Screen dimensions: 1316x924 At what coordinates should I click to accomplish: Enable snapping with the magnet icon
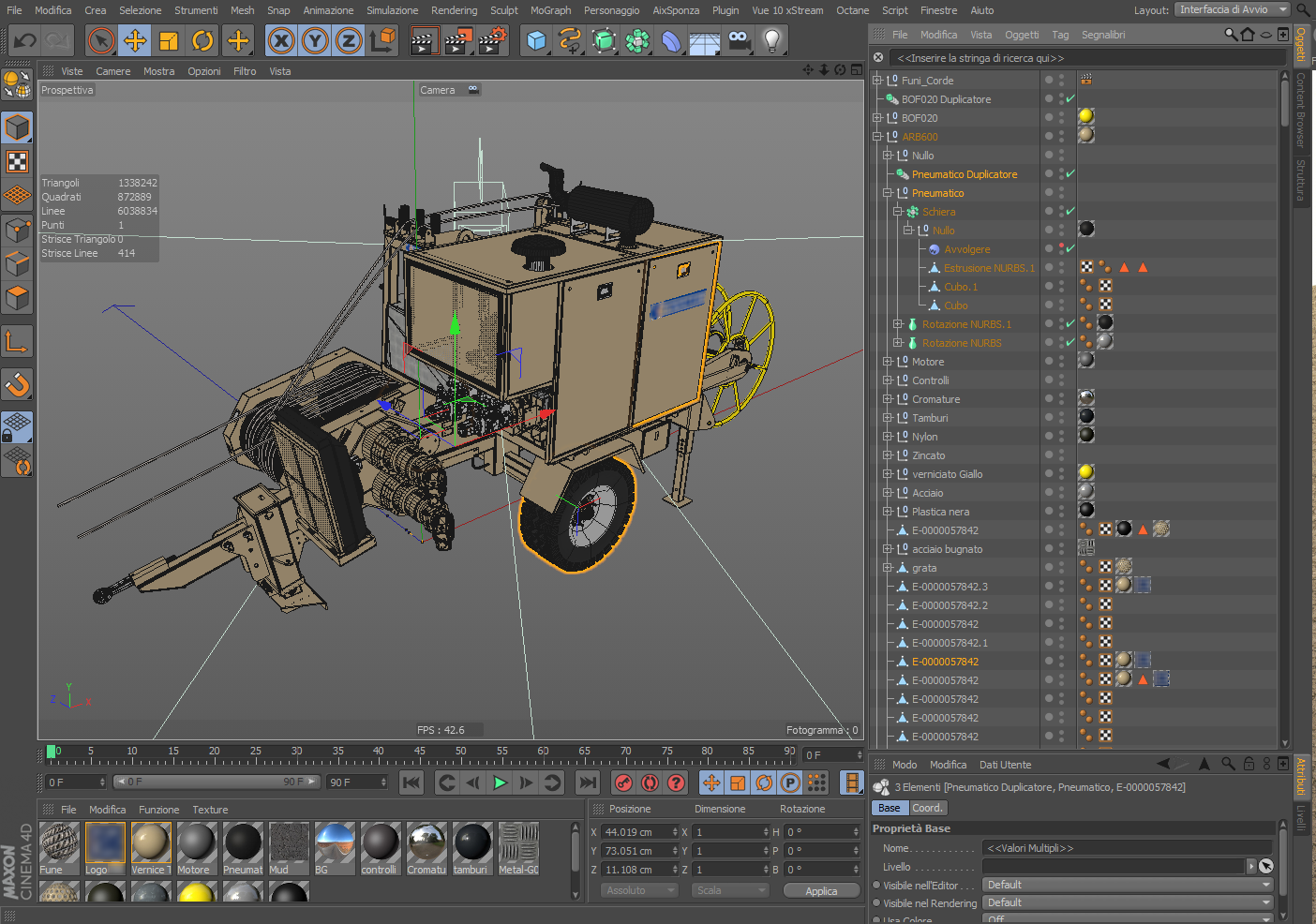click(18, 384)
